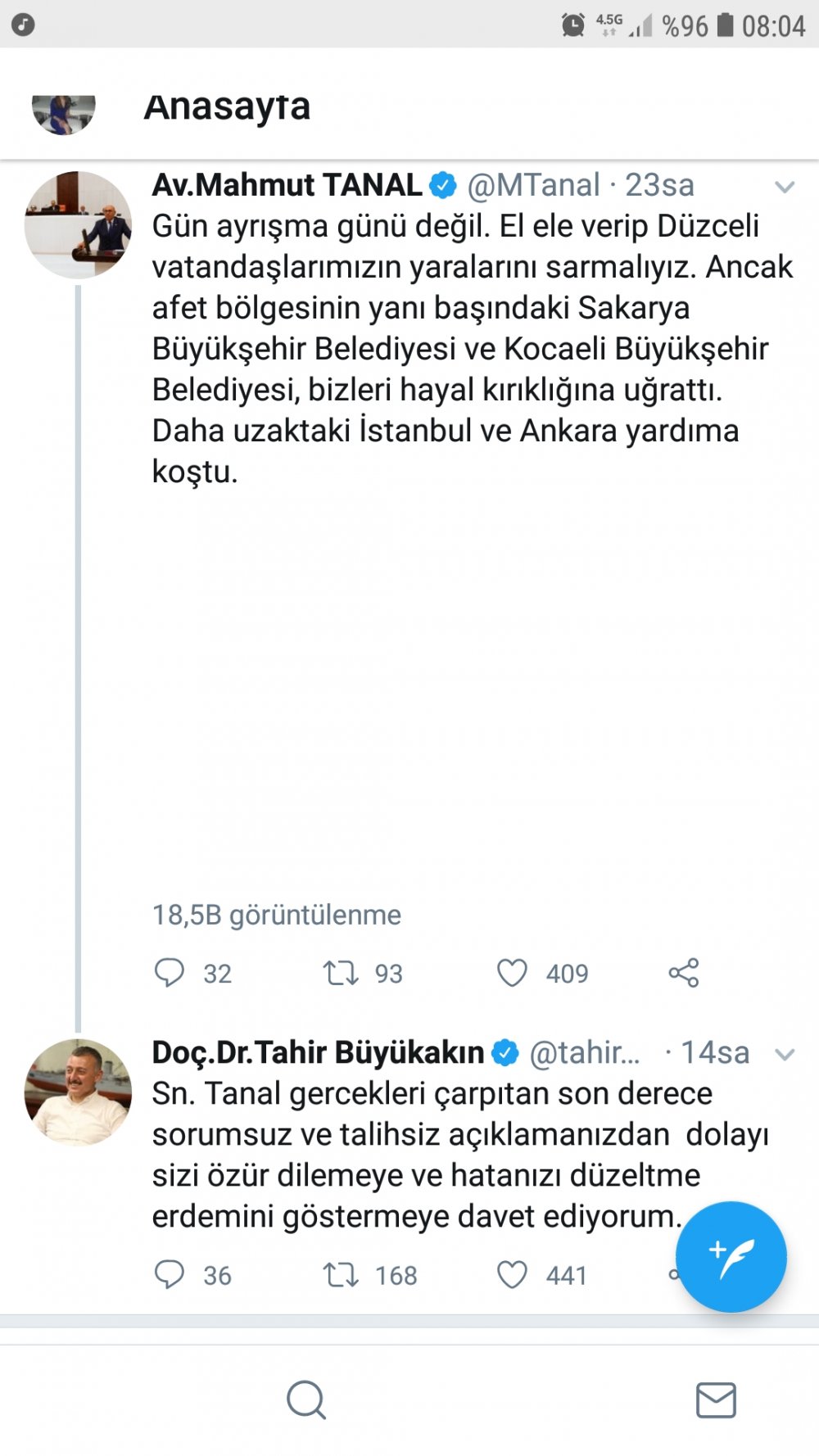Expand options for Tahir Büyükakın's tweet
Image resolution: width=819 pixels, height=1456 pixels.
785,1054
